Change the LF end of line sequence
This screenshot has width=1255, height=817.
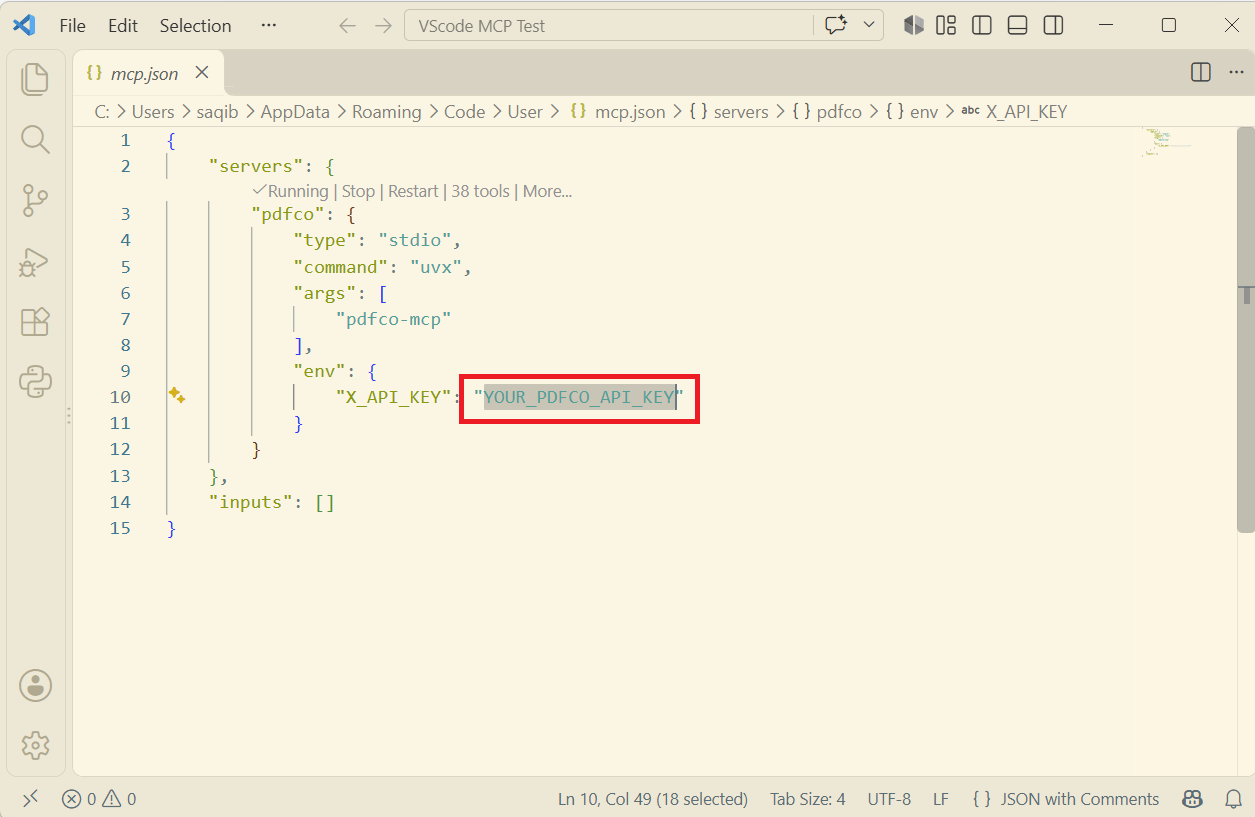coord(941,799)
